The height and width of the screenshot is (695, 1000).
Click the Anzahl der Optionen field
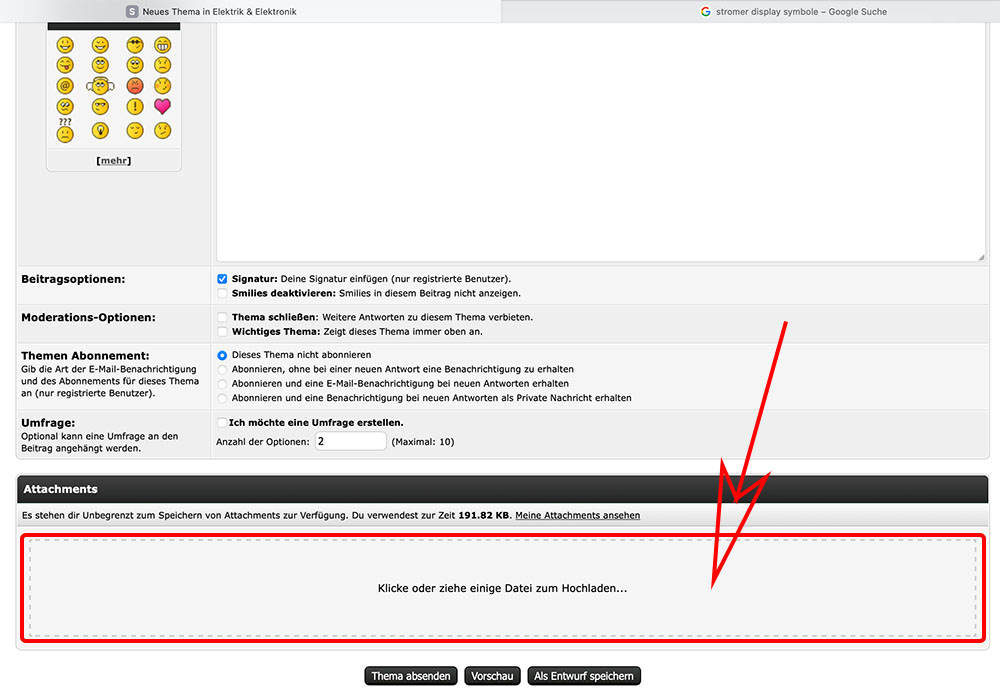coord(350,441)
